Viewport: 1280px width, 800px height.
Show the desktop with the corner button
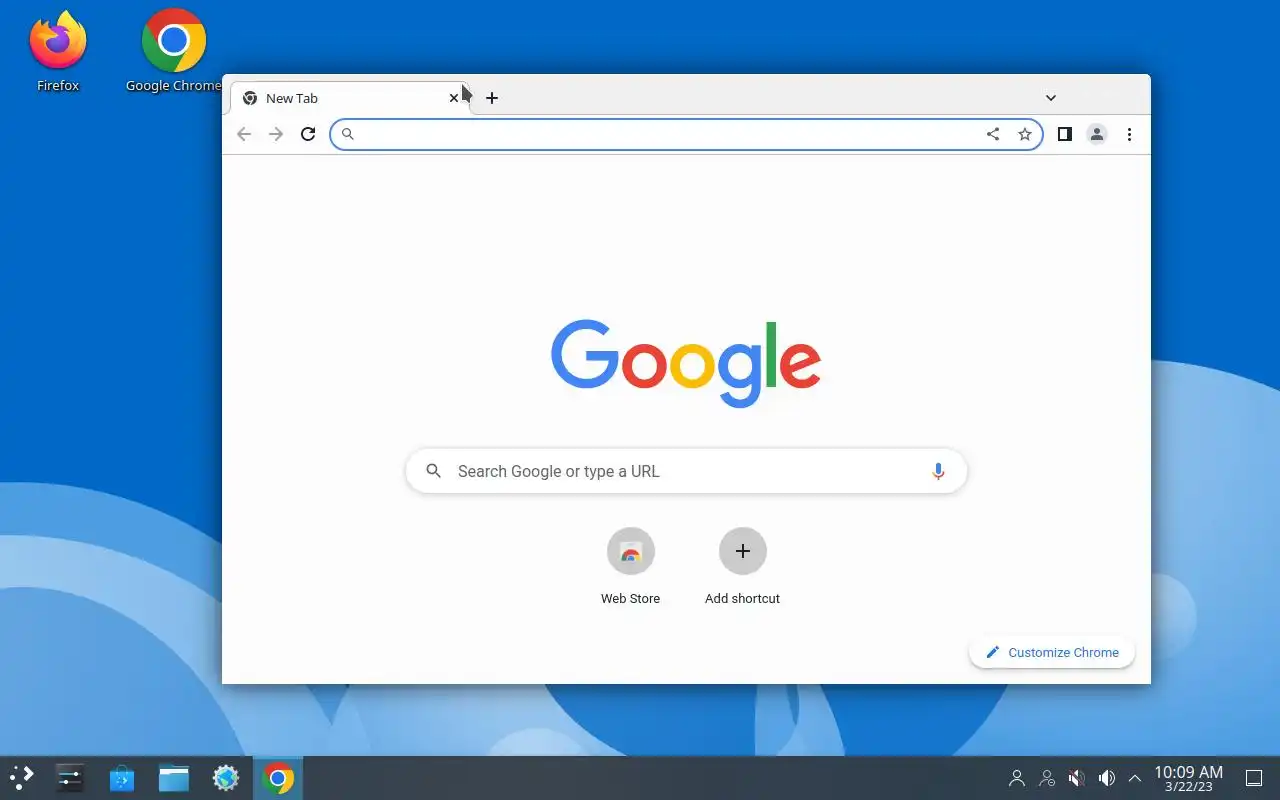click(x=1254, y=778)
